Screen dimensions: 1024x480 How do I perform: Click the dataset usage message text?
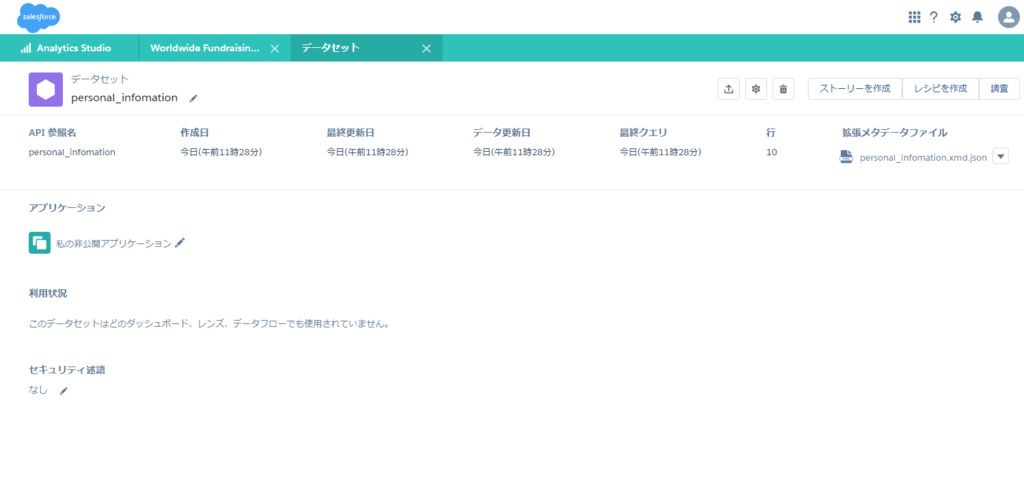point(210,323)
